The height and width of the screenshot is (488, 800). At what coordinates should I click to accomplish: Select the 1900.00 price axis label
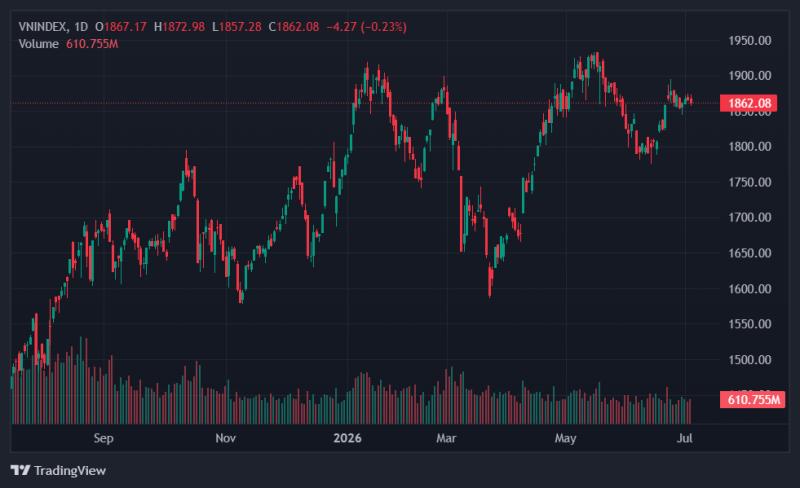coord(749,76)
